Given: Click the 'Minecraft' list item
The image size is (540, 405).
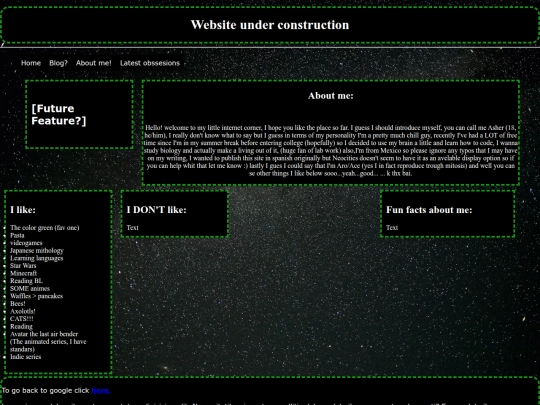Looking at the screenshot, I should click(x=23, y=273).
